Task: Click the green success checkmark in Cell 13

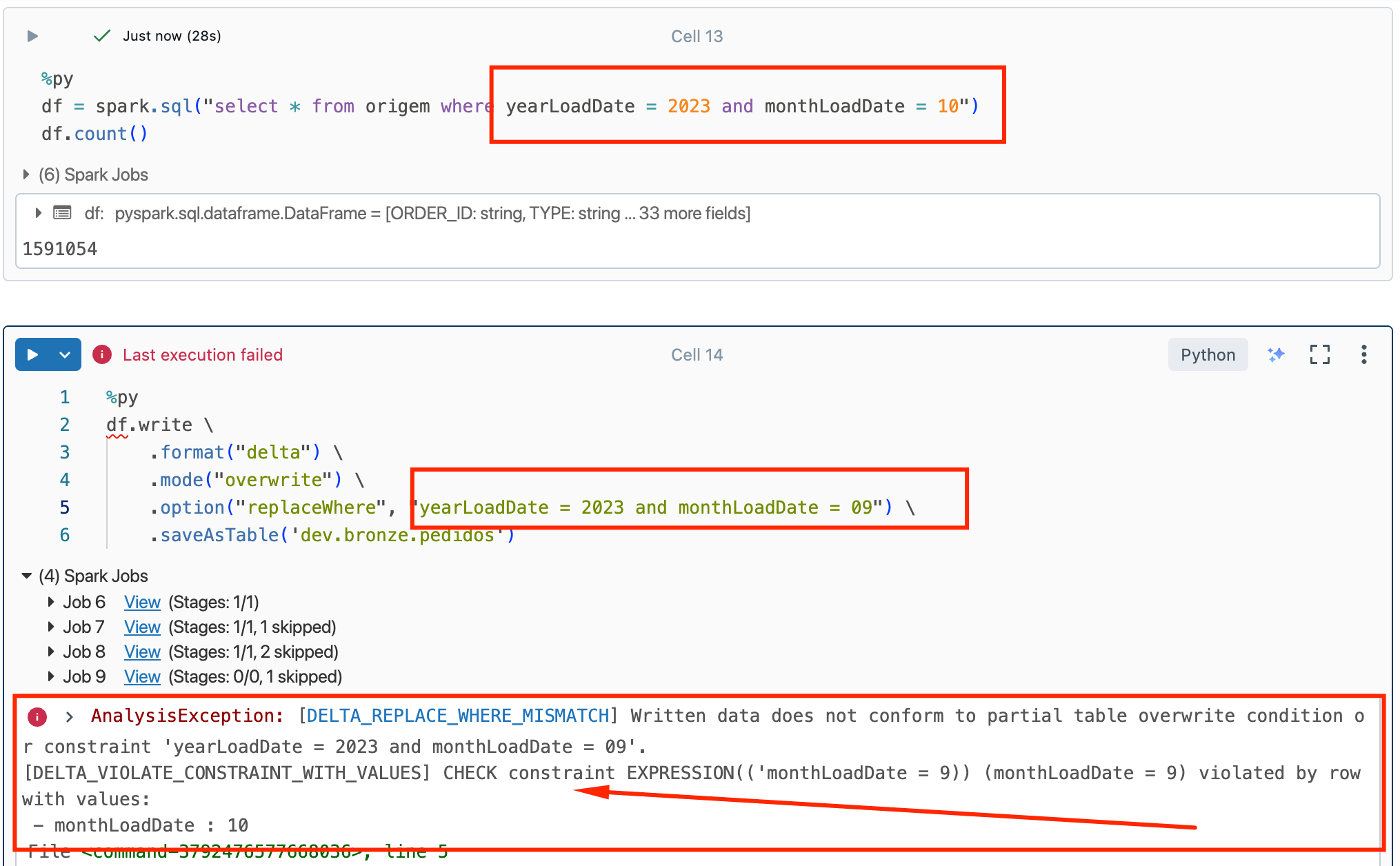Action: [x=102, y=36]
